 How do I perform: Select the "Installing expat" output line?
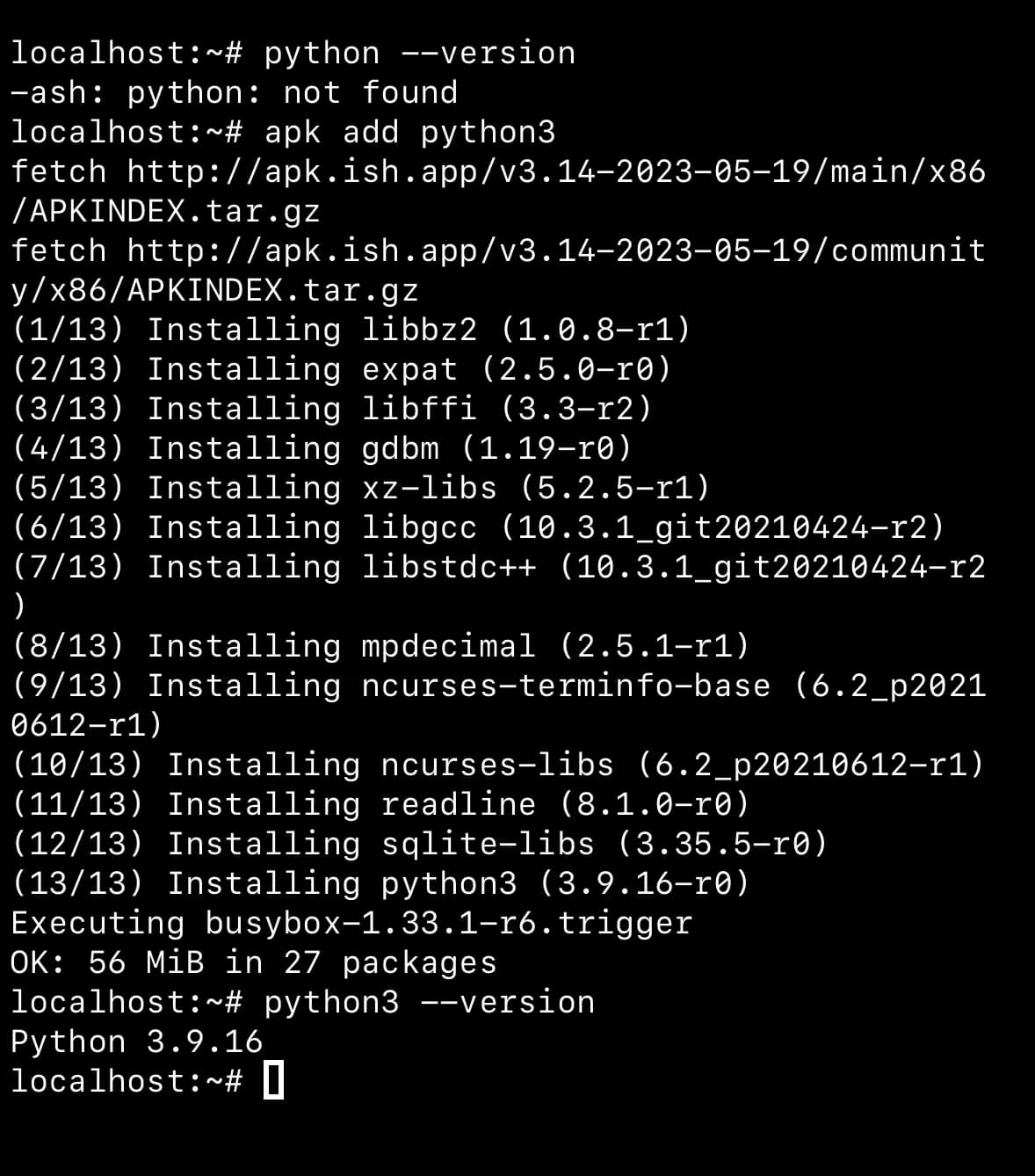[x=341, y=369]
